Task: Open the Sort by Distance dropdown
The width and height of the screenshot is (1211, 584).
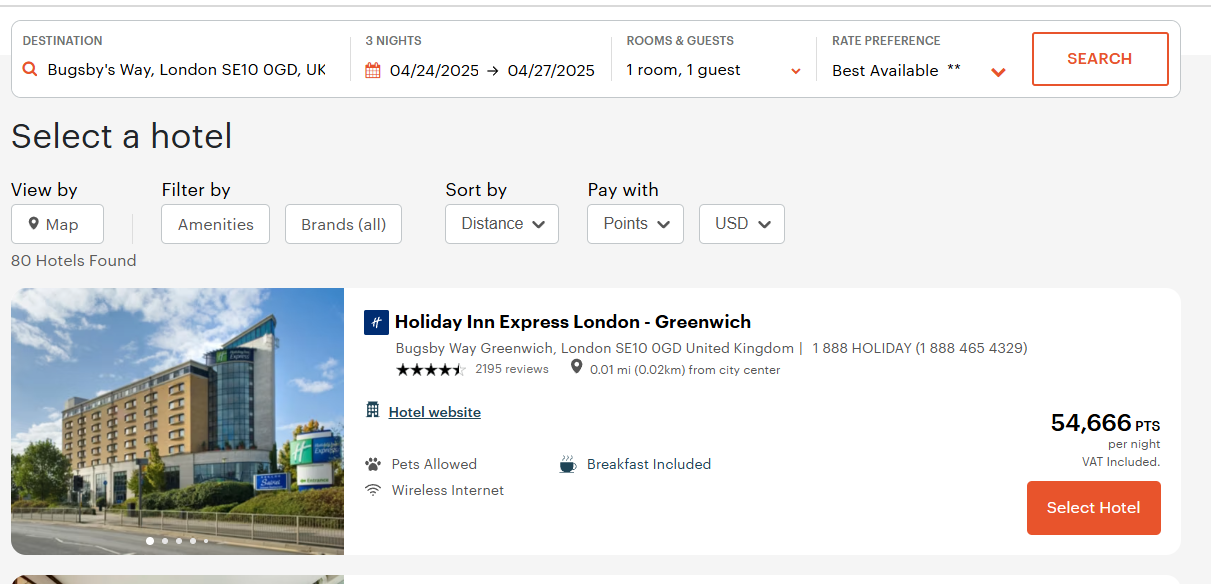Action: coord(502,224)
